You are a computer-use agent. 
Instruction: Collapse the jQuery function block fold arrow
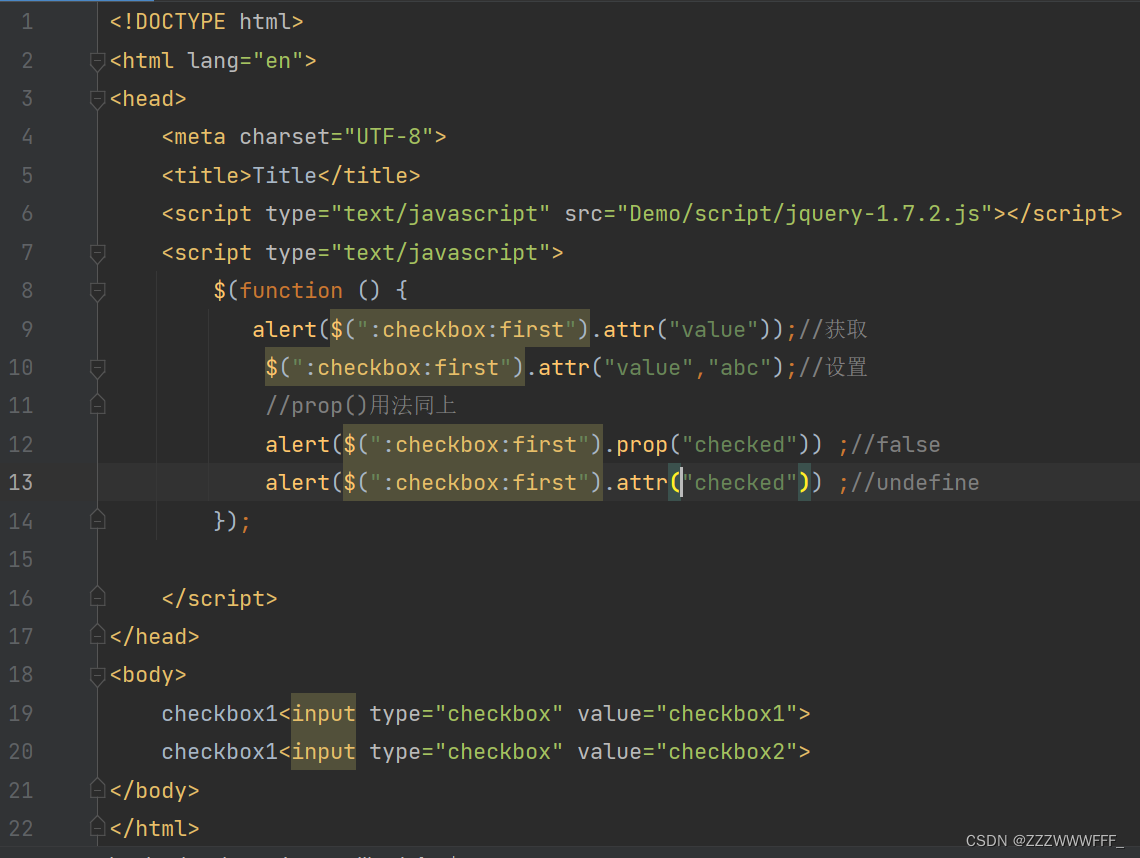point(96,290)
